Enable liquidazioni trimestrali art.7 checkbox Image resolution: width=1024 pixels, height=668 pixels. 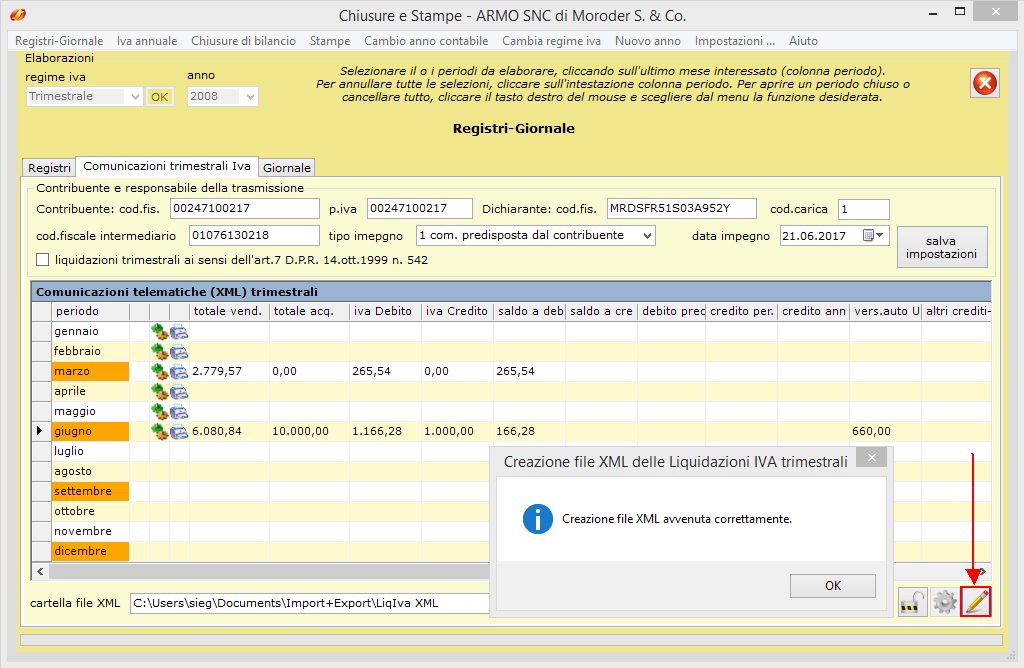pyautogui.click(x=43, y=260)
